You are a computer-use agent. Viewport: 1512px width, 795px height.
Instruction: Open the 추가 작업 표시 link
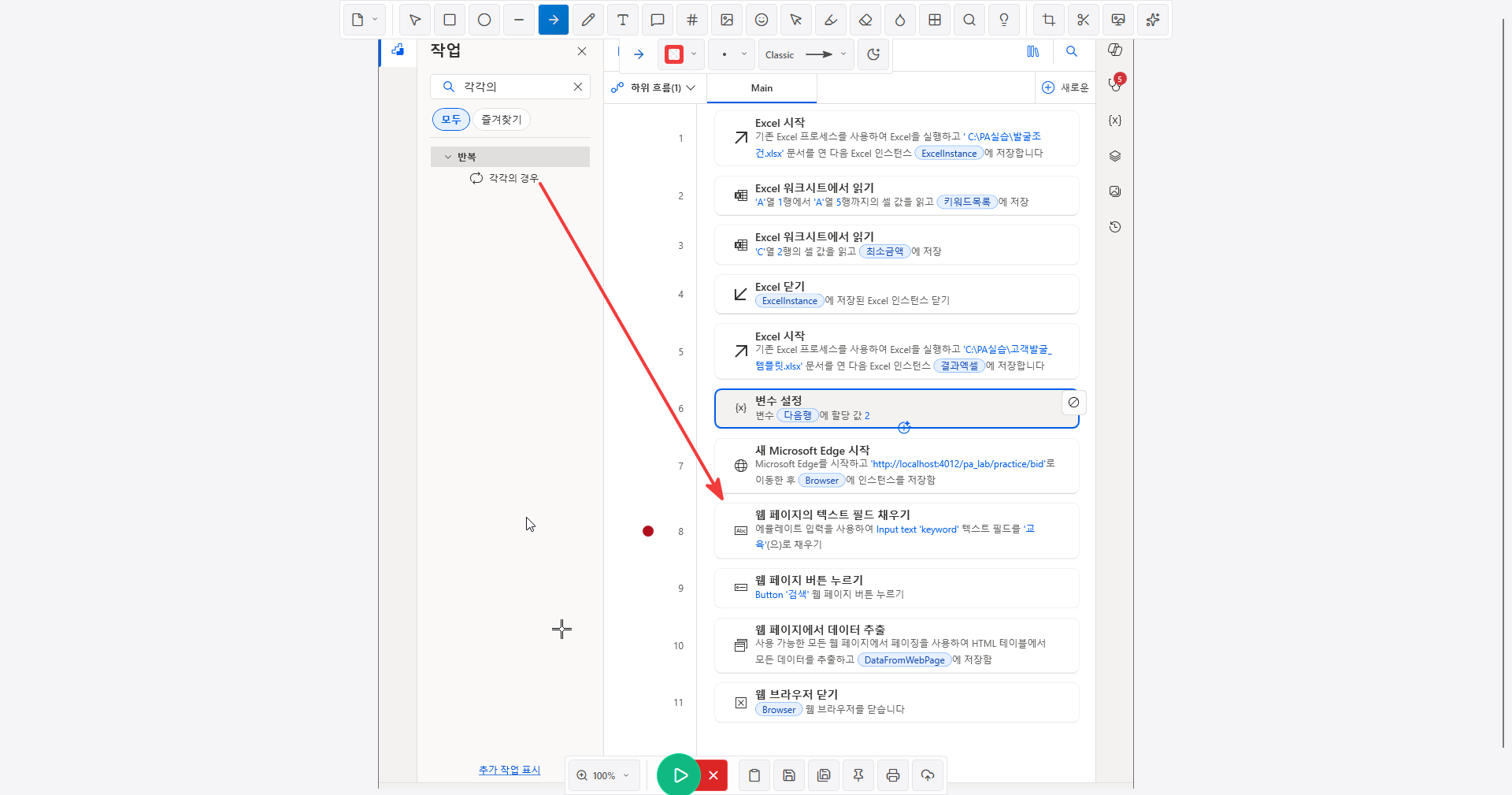coord(510,770)
